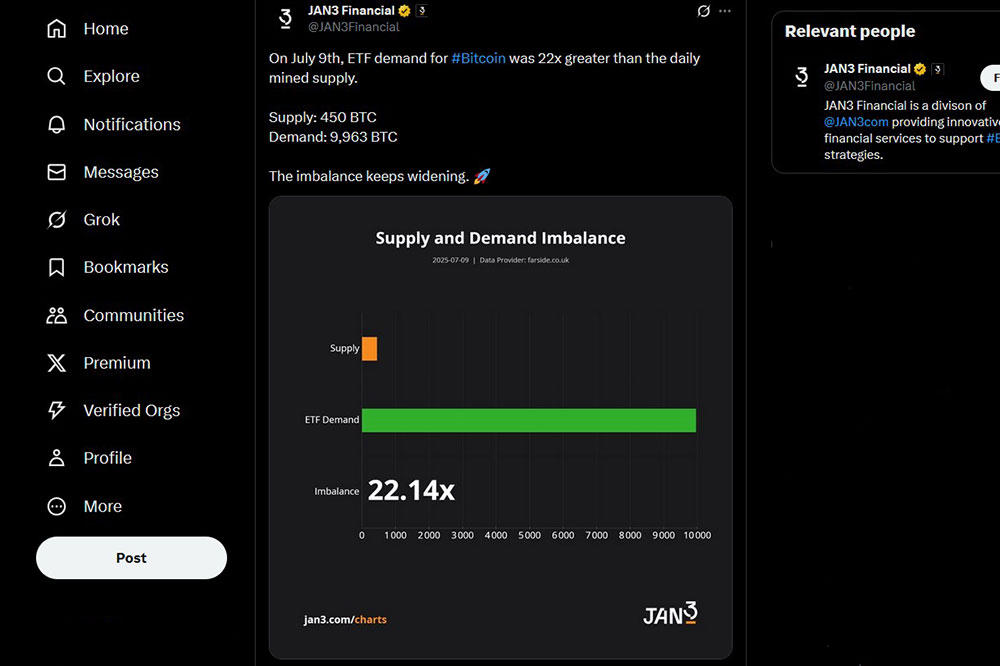Click the Home house icon
The image size is (1000, 666).
tap(56, 29)
